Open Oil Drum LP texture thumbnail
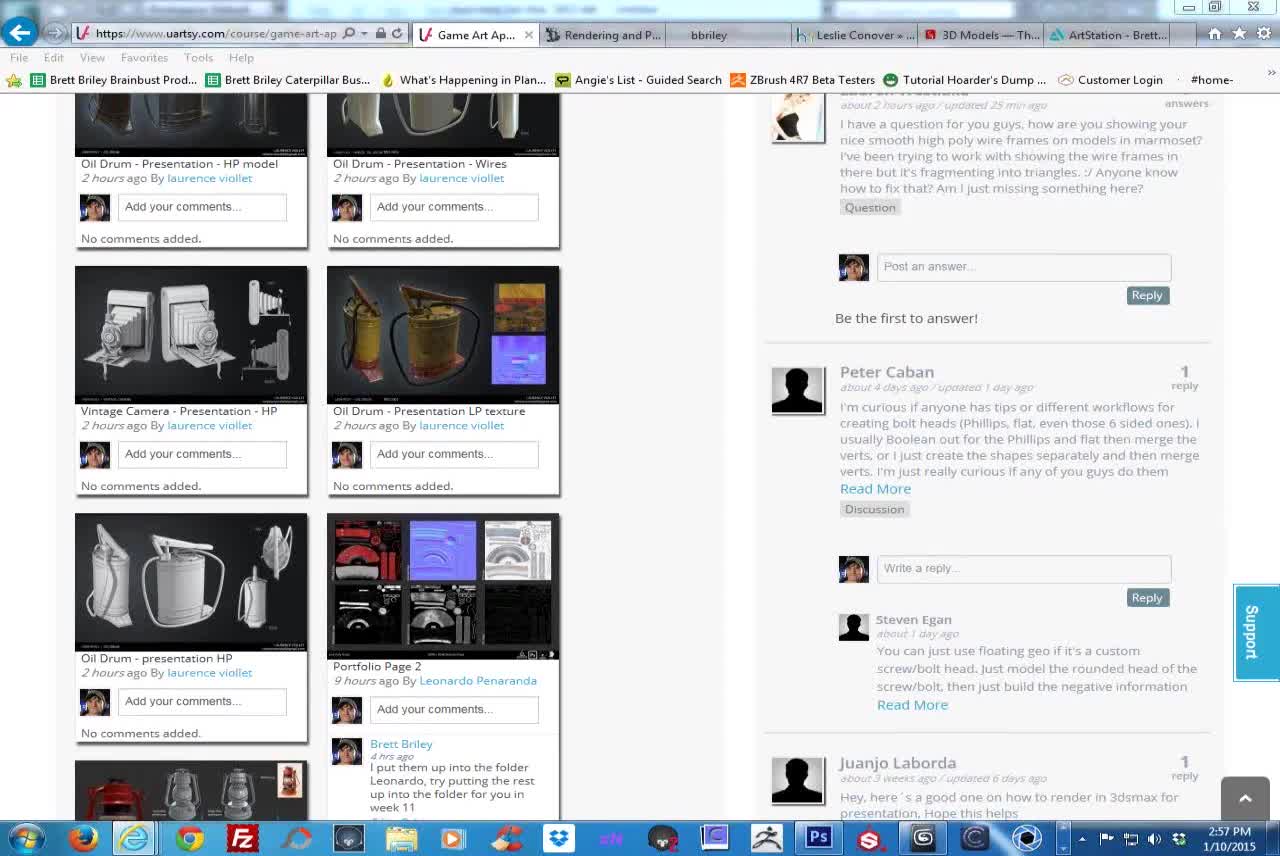 443,335
